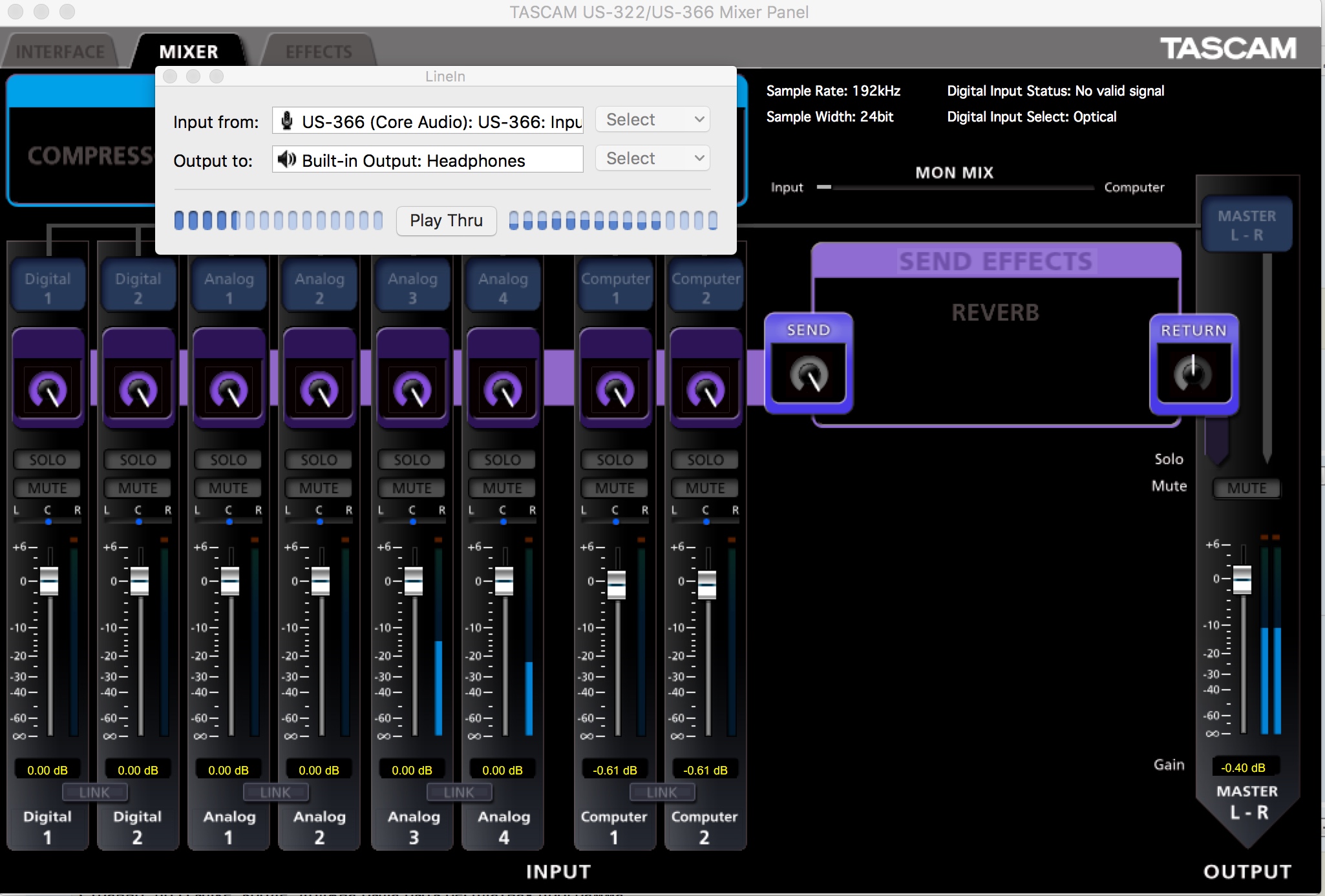Viewport: 1325px width, 896px height.
Task: Solo the Analog 4 channel
Action: pyautogui.click(x=502, y=460)
